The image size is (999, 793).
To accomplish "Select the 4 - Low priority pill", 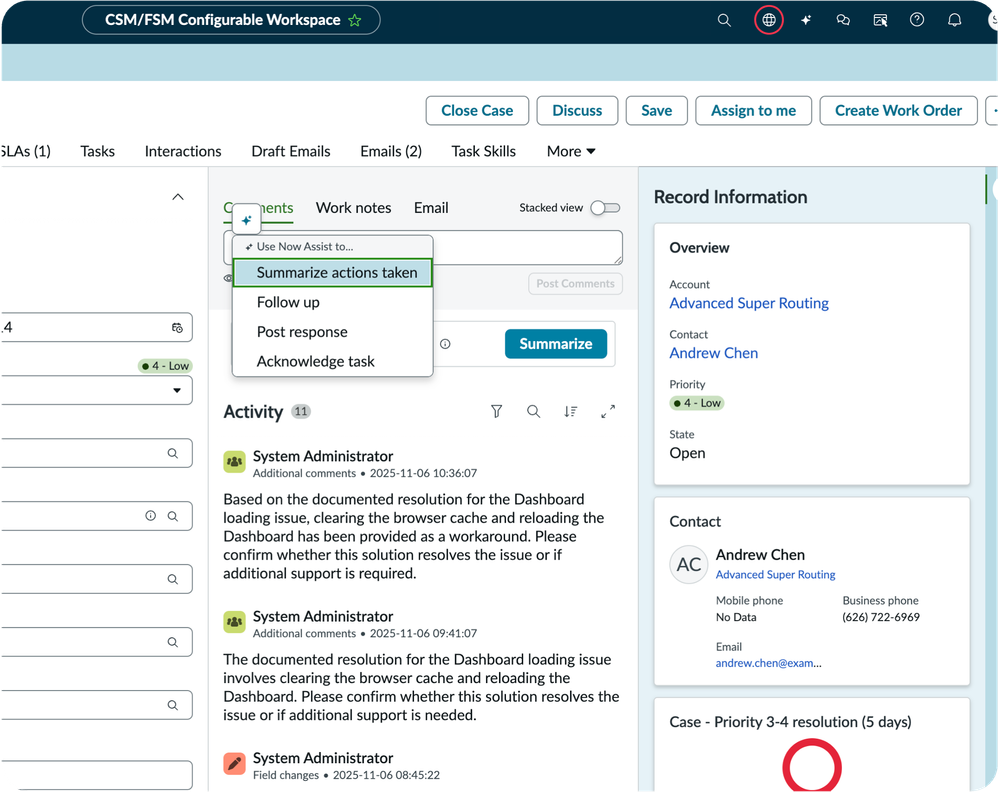I will click(x=164, y=366).
